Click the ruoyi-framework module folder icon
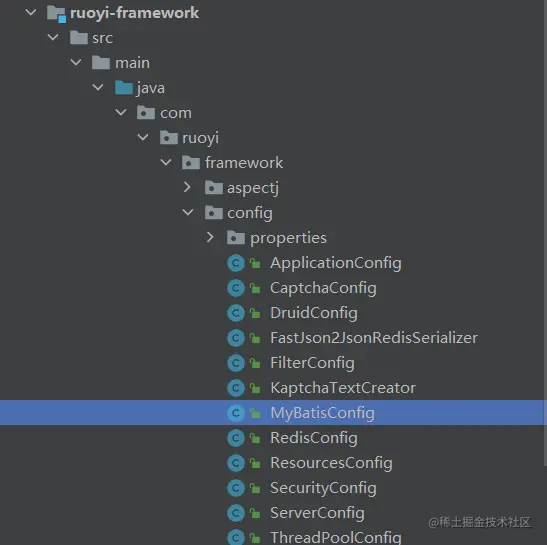Image resolution: width=547 pixels, height=545 pixels. coord(57,14)
